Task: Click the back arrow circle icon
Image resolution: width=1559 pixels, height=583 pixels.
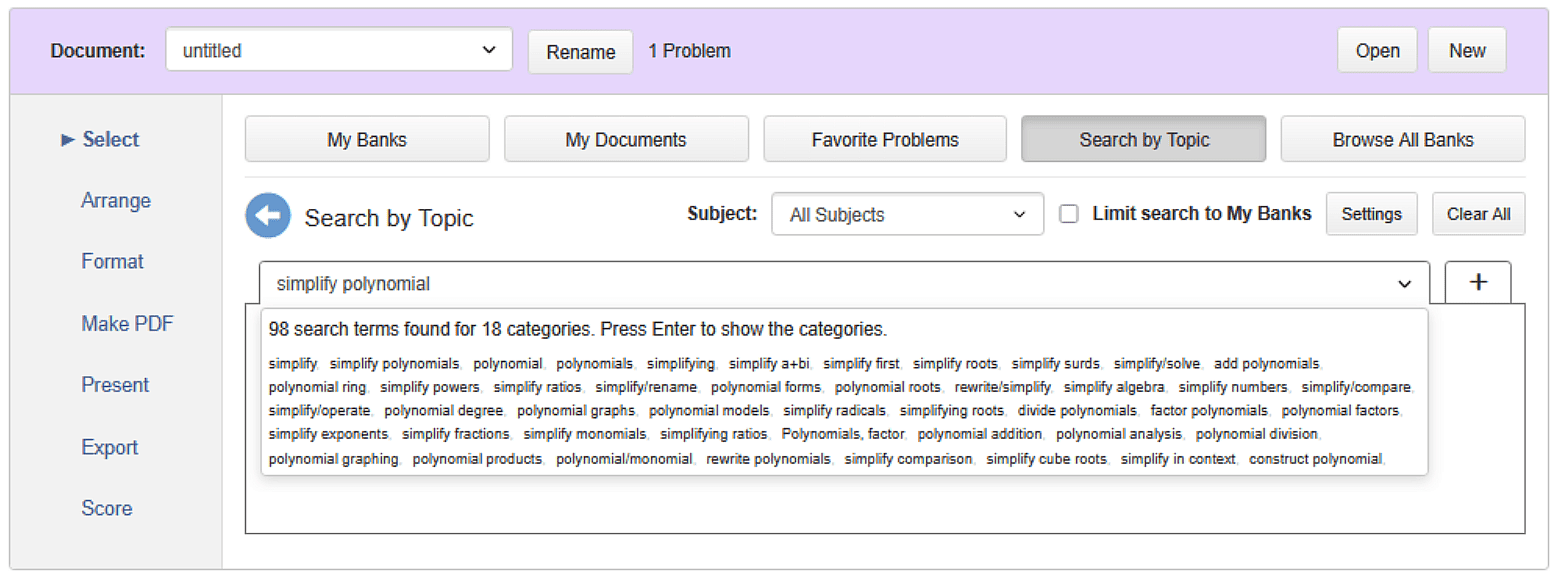Action: [267, 216]
